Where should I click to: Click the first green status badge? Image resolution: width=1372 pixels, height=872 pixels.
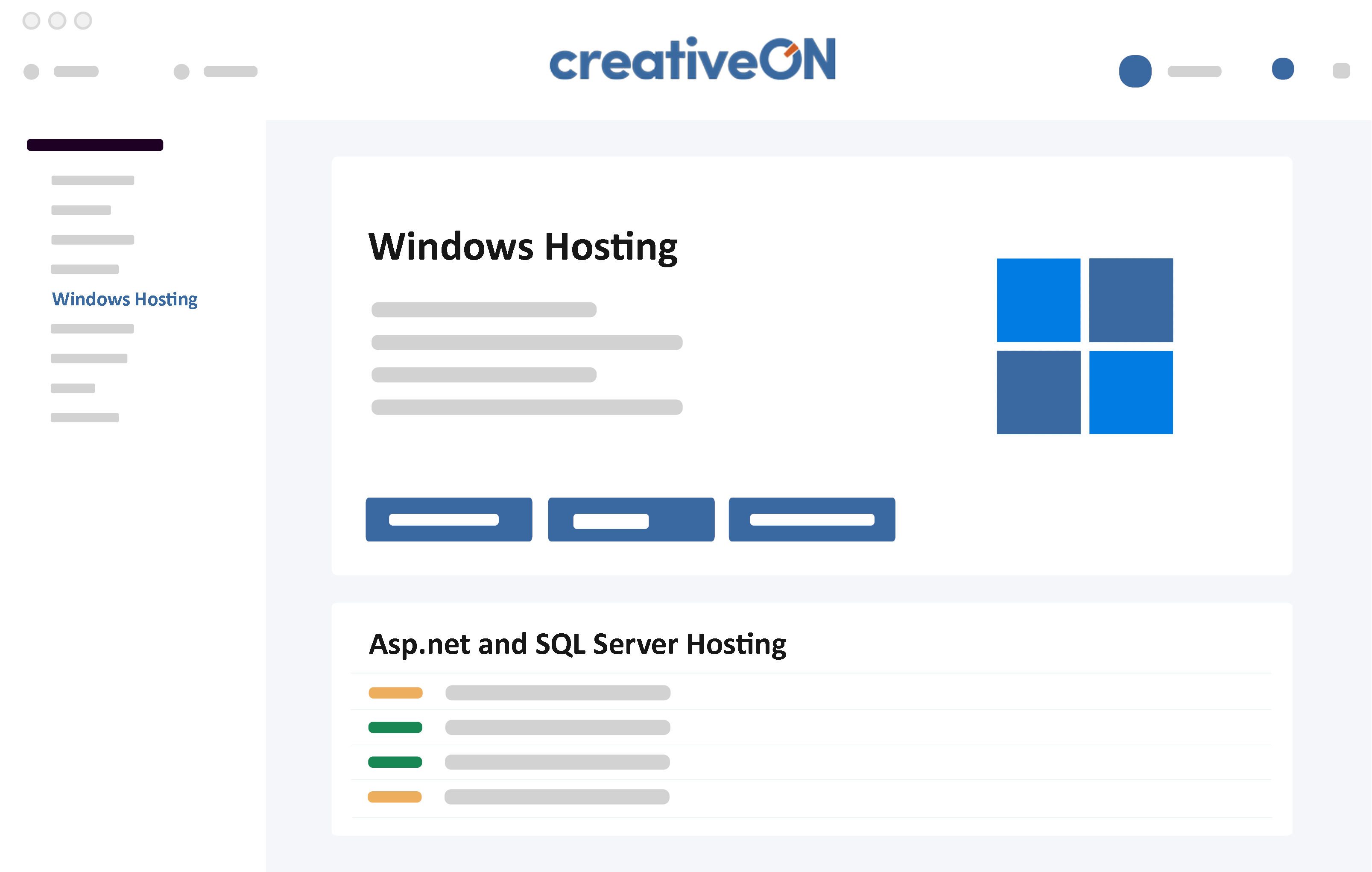(395, 727)
